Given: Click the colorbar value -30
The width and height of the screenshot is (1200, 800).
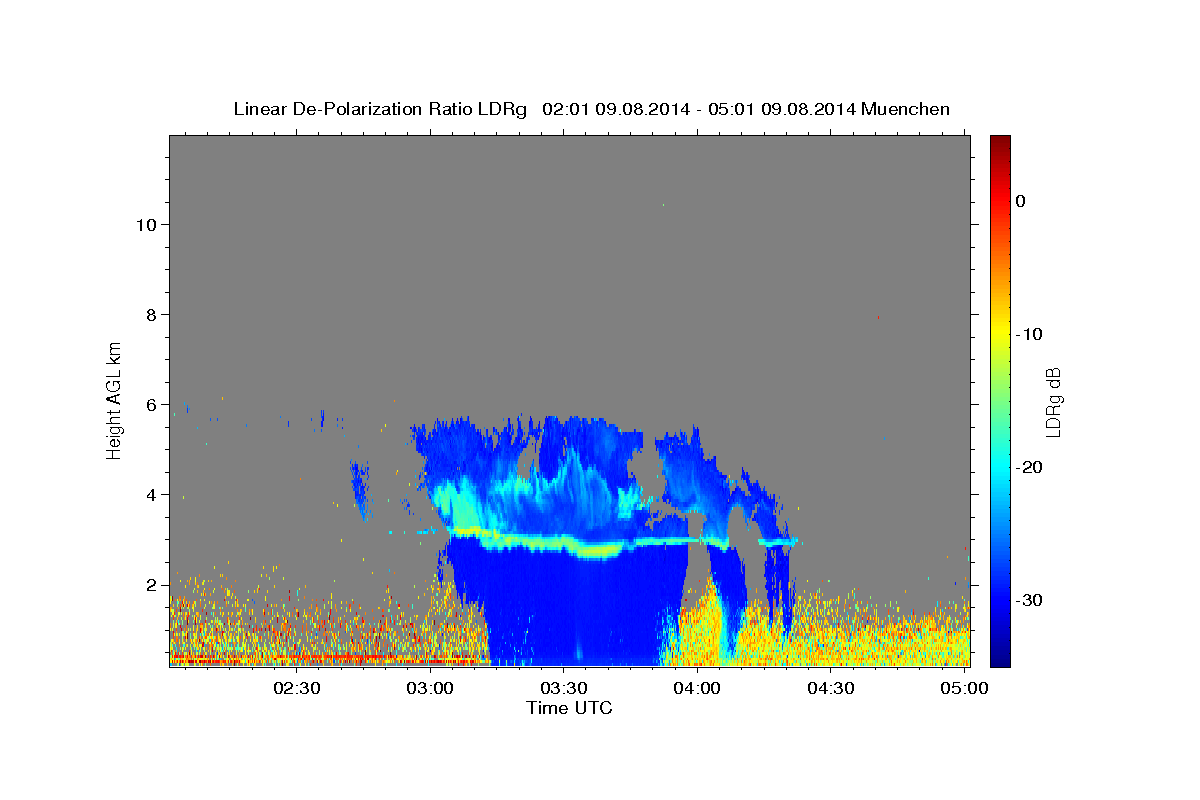Looking at the screenshot, I should pos(1029,600).
